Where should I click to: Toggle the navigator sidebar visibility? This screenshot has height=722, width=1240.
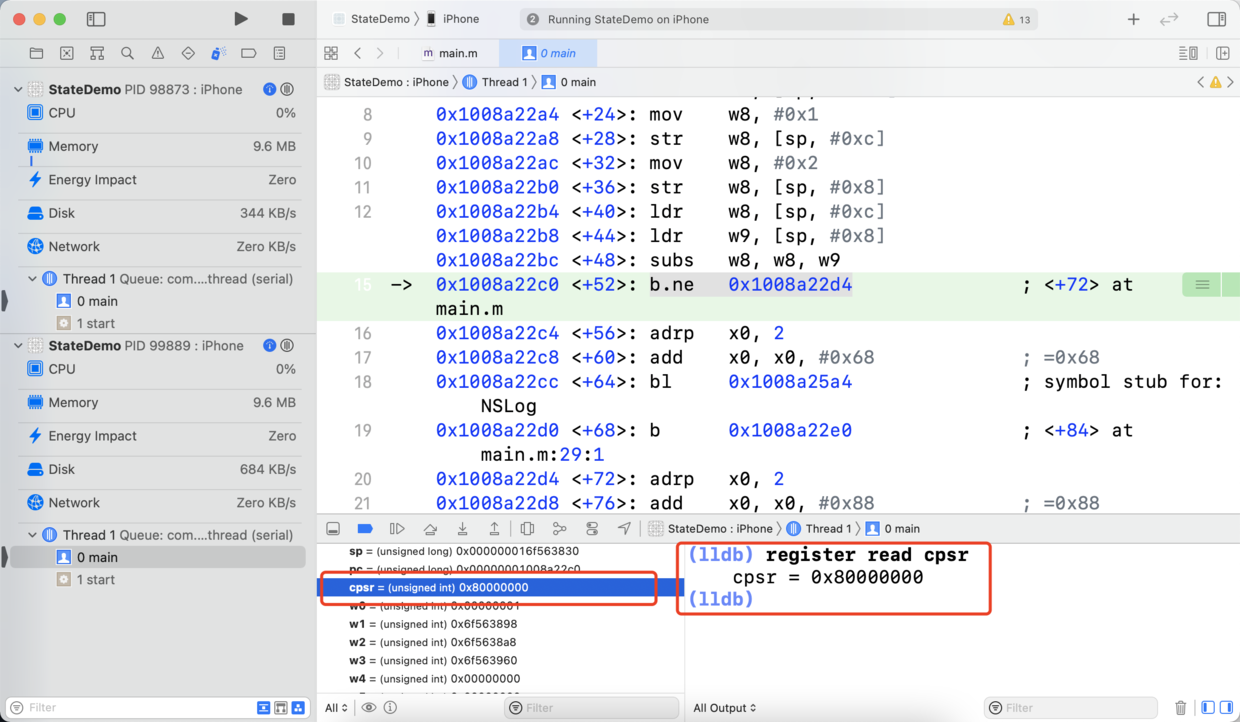click(x=96, y=19)
